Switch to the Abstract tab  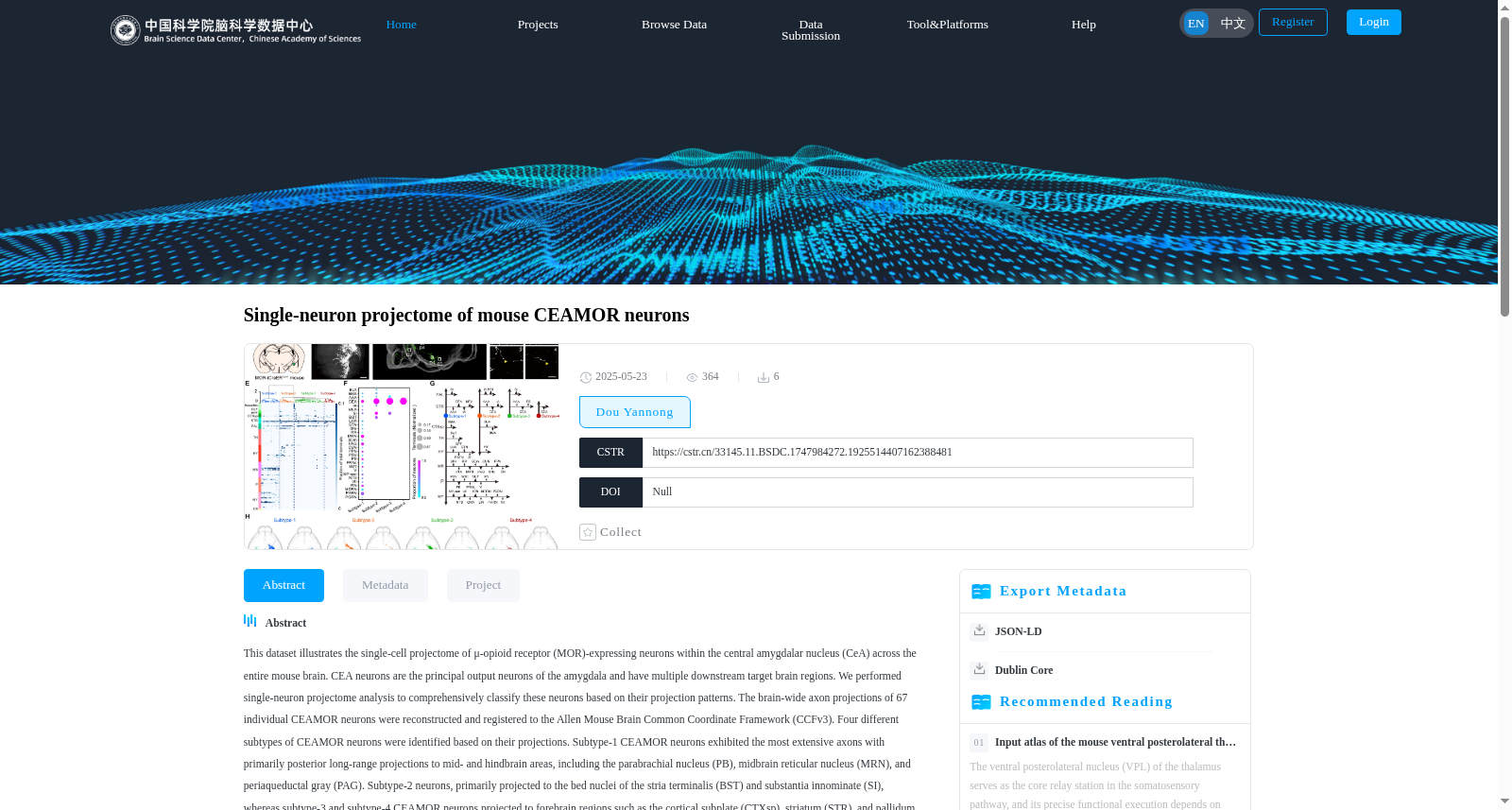tap(283, 585)
